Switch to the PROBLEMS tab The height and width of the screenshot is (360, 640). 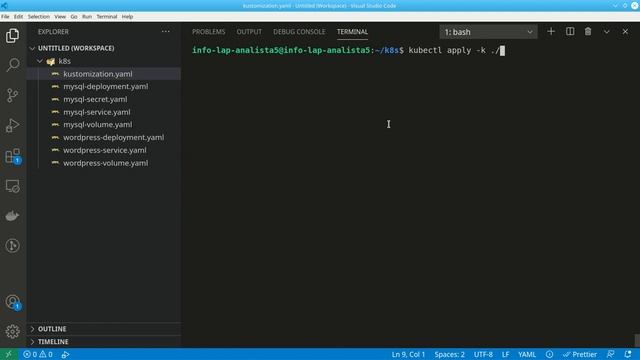(209, 32)
